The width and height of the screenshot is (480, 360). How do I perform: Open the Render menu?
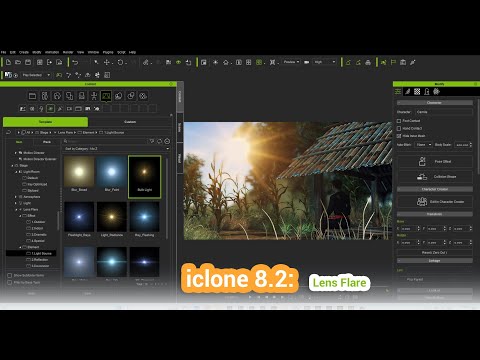point(68,52)
